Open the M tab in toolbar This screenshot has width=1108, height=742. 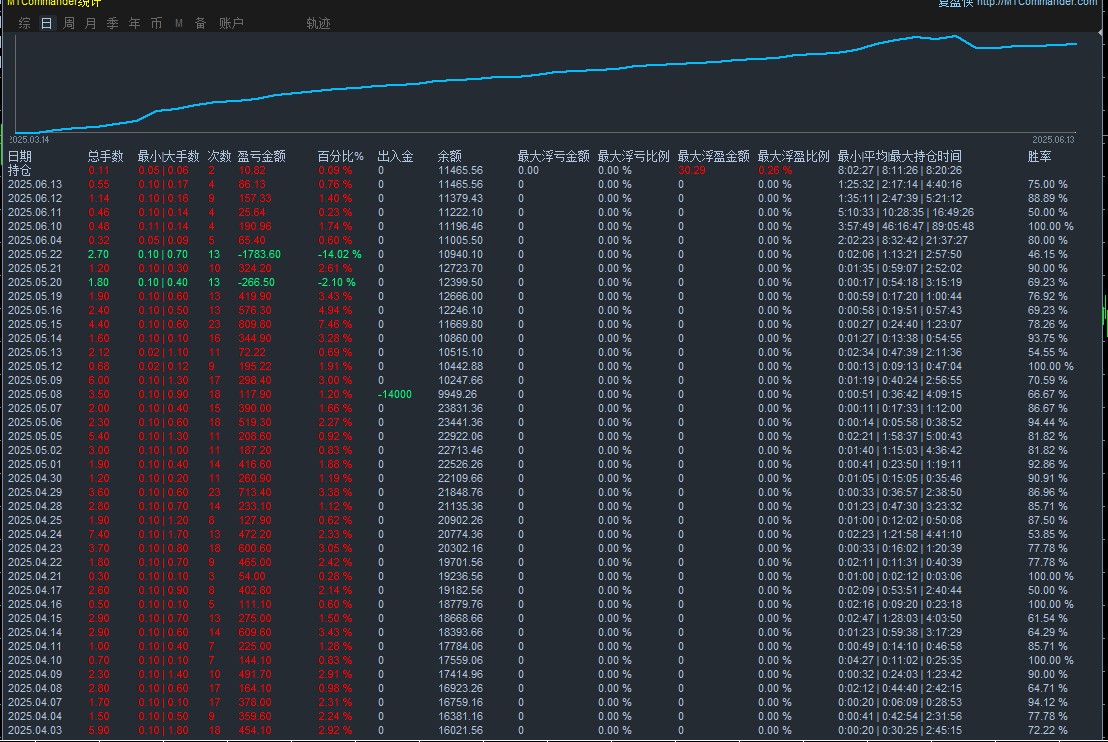point(178,23)
